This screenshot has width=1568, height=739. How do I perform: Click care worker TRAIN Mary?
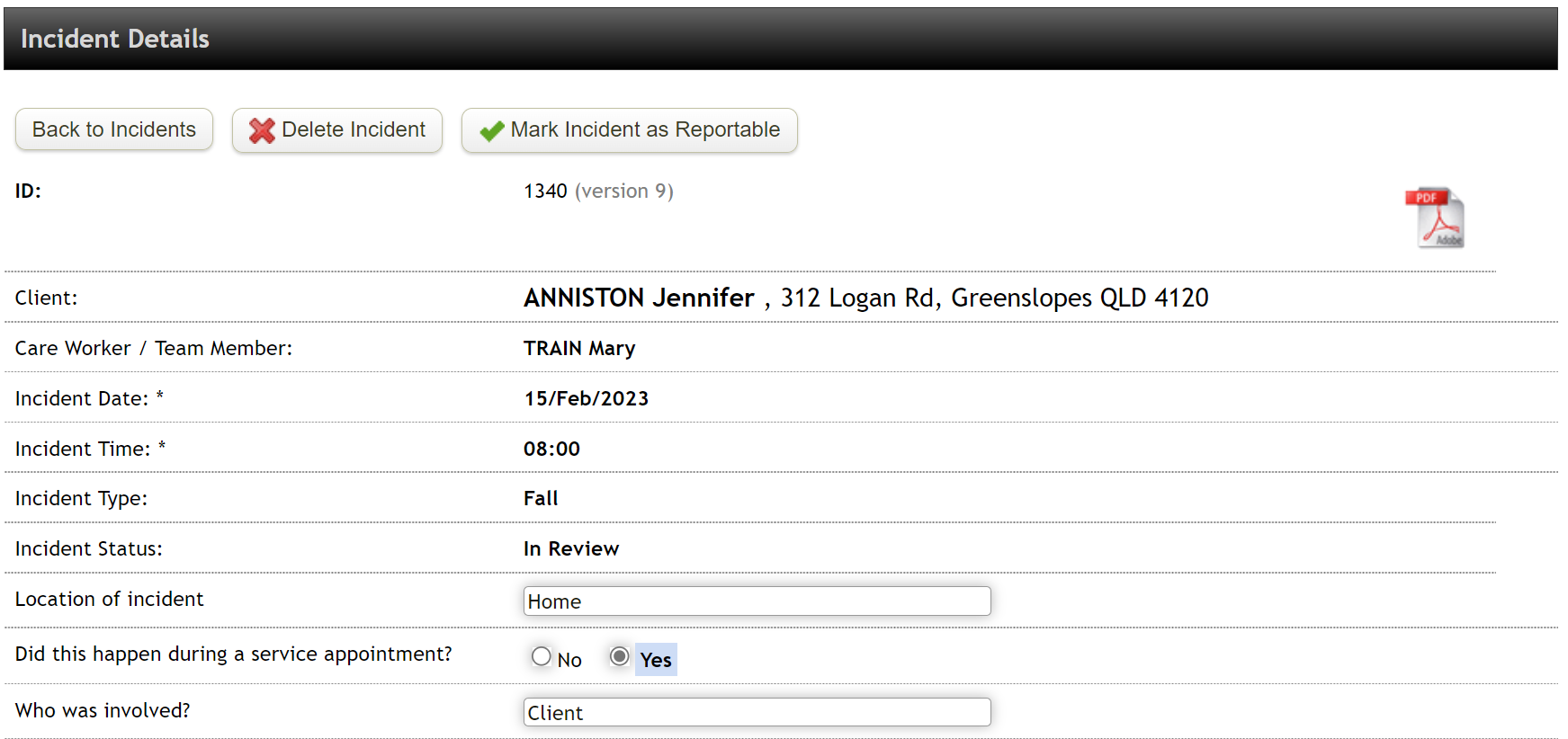click(579, 348)
